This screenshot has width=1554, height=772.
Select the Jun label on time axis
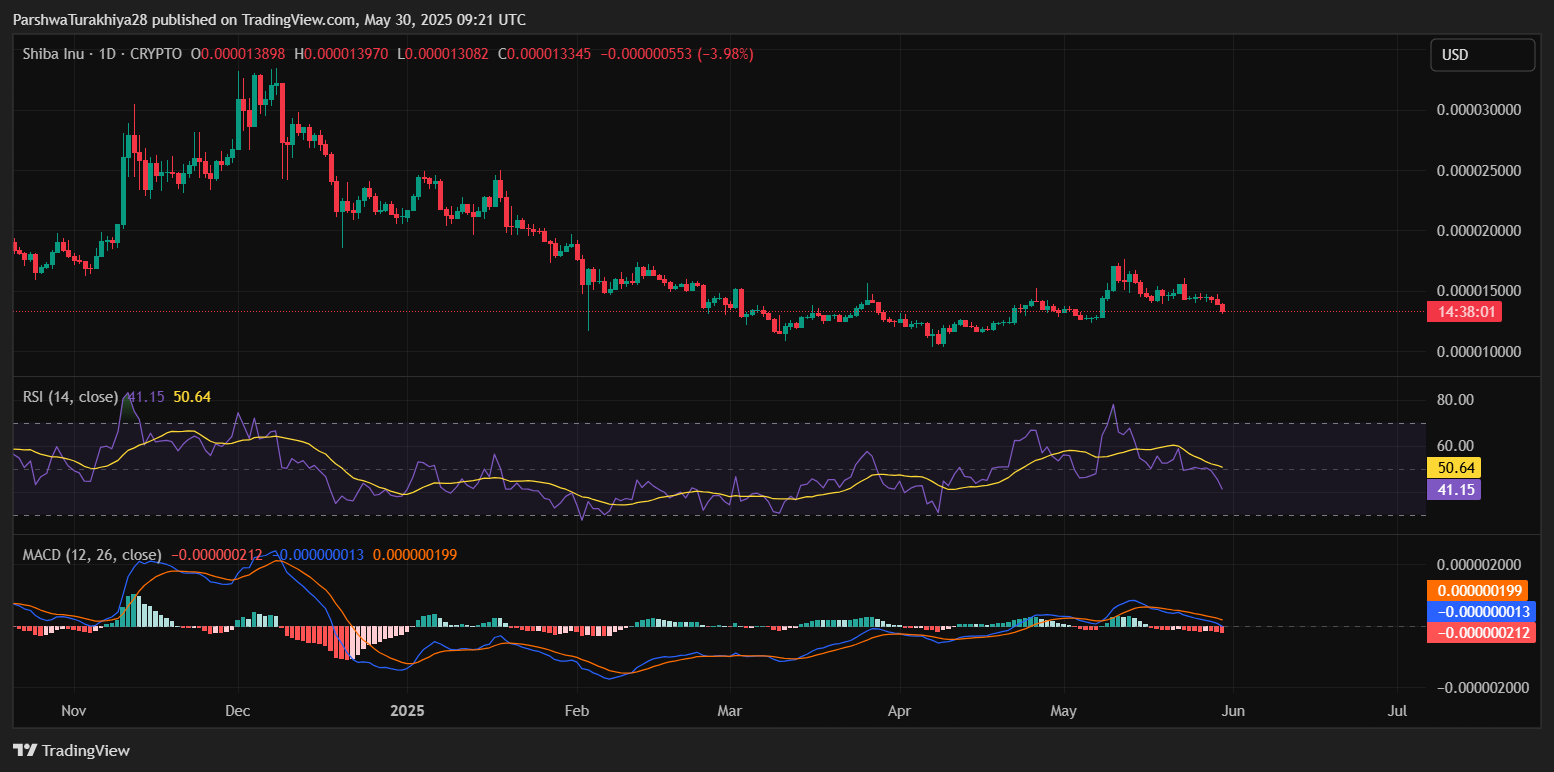(x=1233, y=711)
